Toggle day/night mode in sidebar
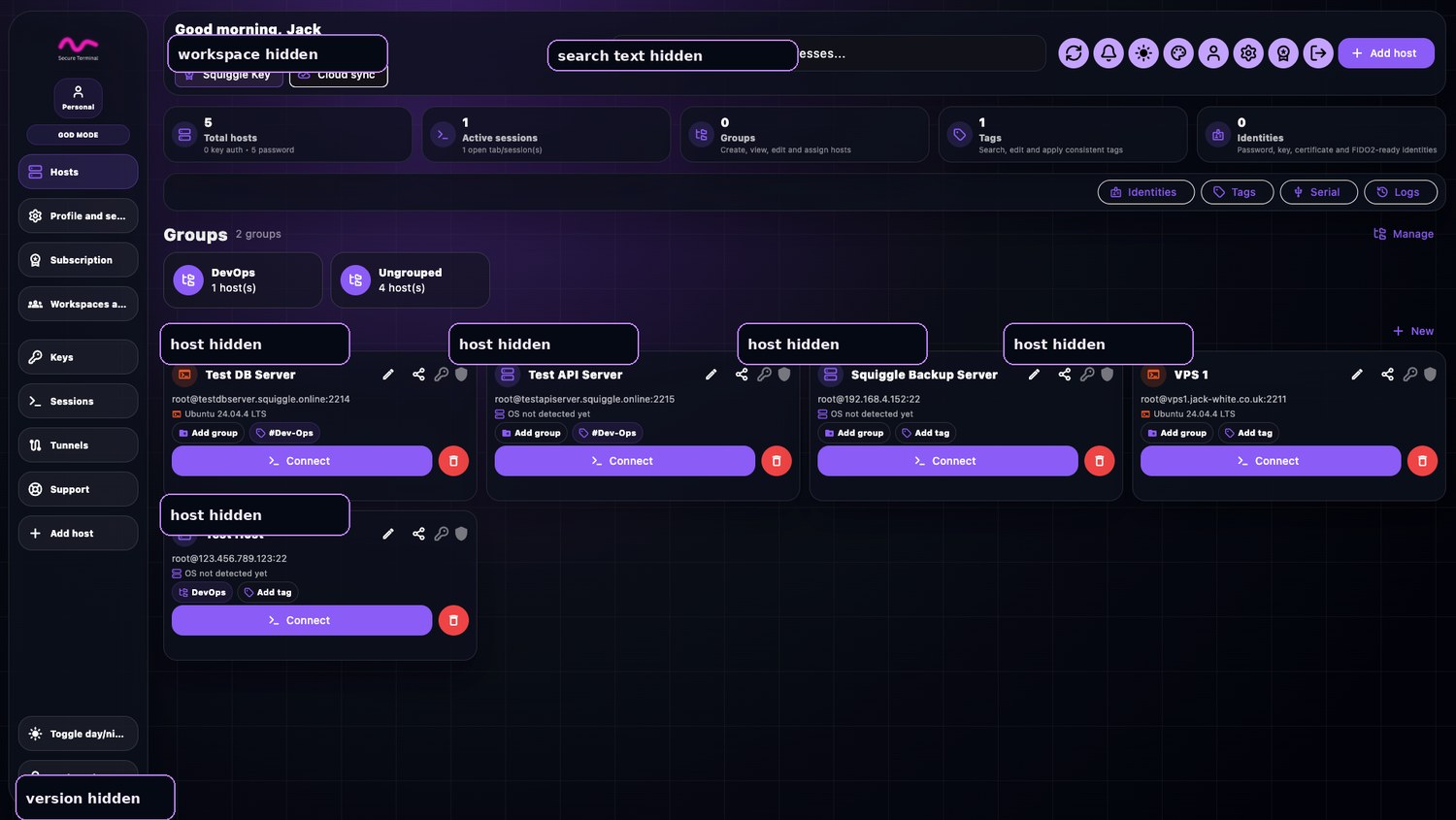This screenshot has height=820, width=1456. coord(78,734)
